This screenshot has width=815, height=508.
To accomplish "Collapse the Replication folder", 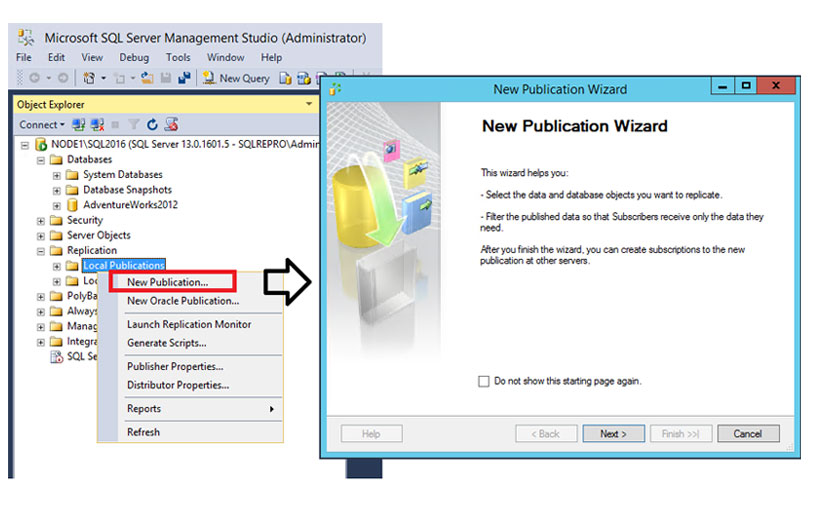I will coord(41,251).
